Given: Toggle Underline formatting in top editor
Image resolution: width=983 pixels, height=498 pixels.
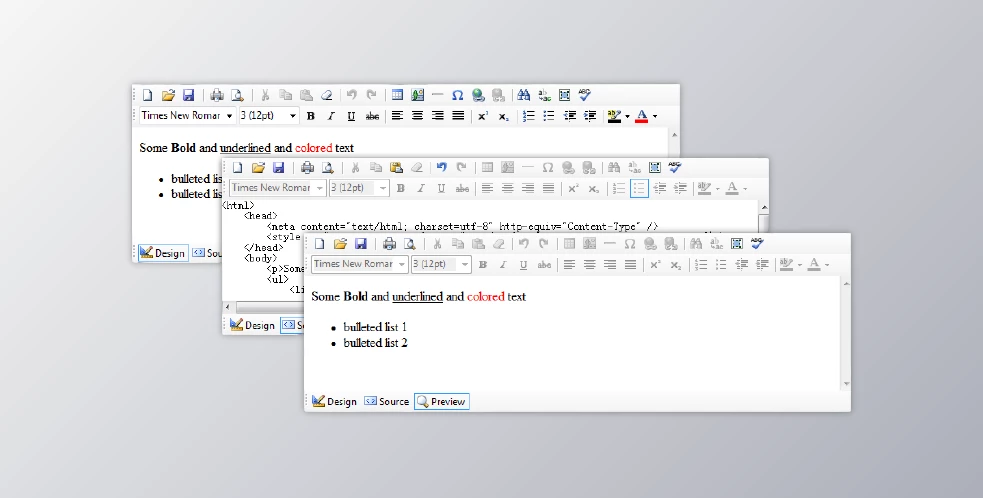Looking at the screenshot, I should click(351, 116).
